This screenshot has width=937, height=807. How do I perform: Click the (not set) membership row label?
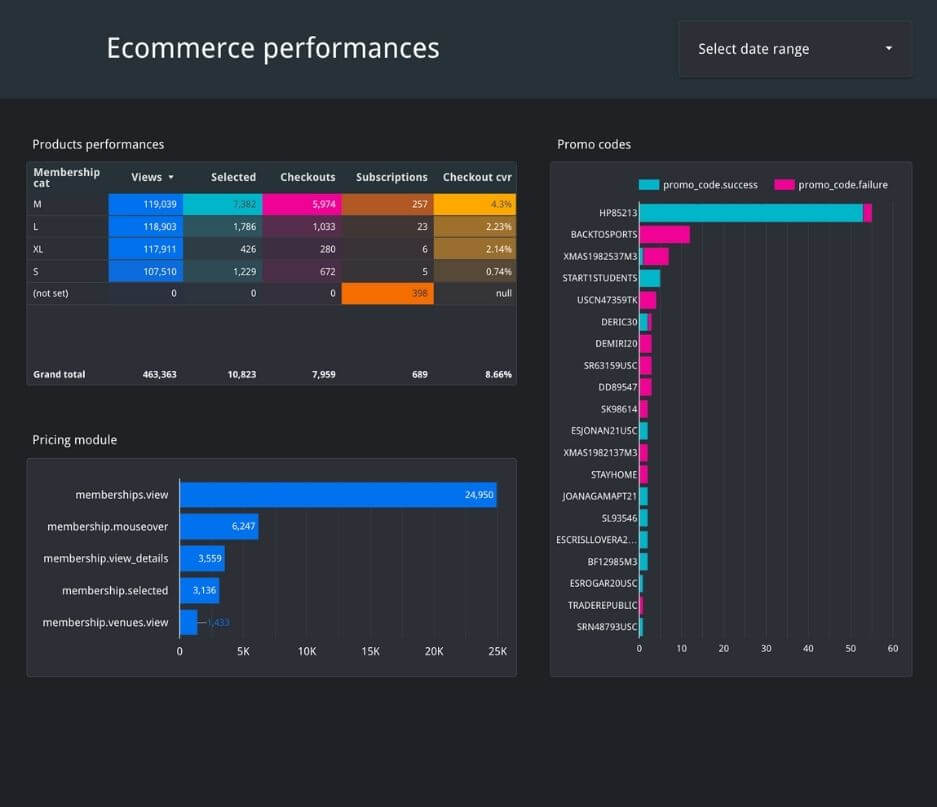tap(51, 294)
